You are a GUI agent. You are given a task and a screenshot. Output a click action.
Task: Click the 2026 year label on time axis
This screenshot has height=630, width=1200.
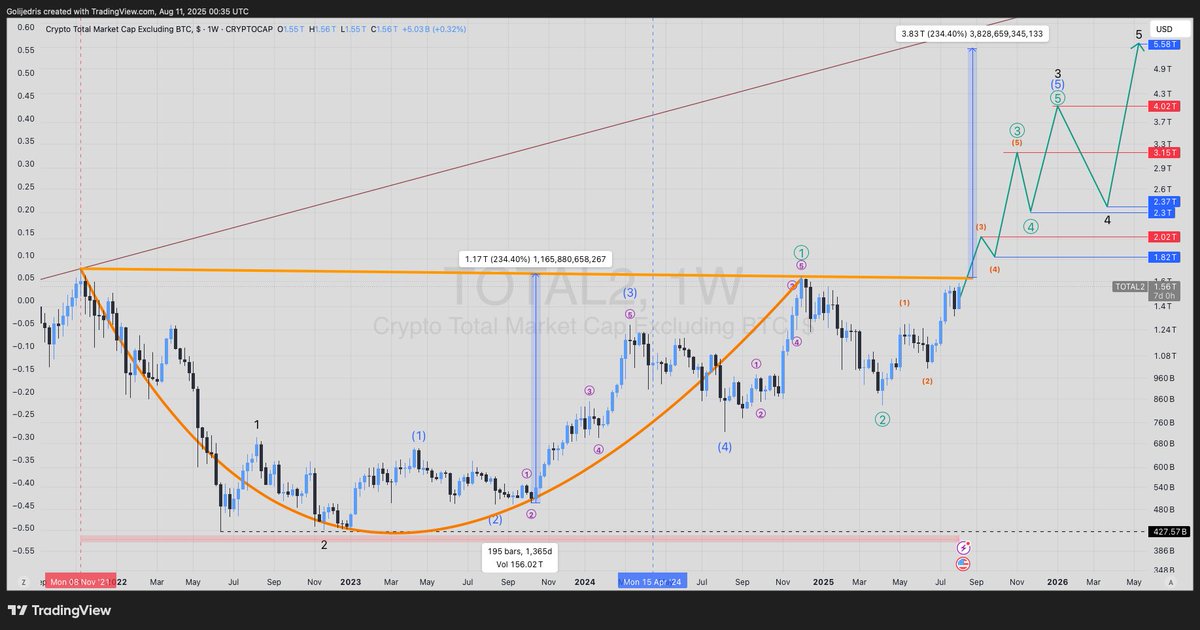click(1057, 581)
